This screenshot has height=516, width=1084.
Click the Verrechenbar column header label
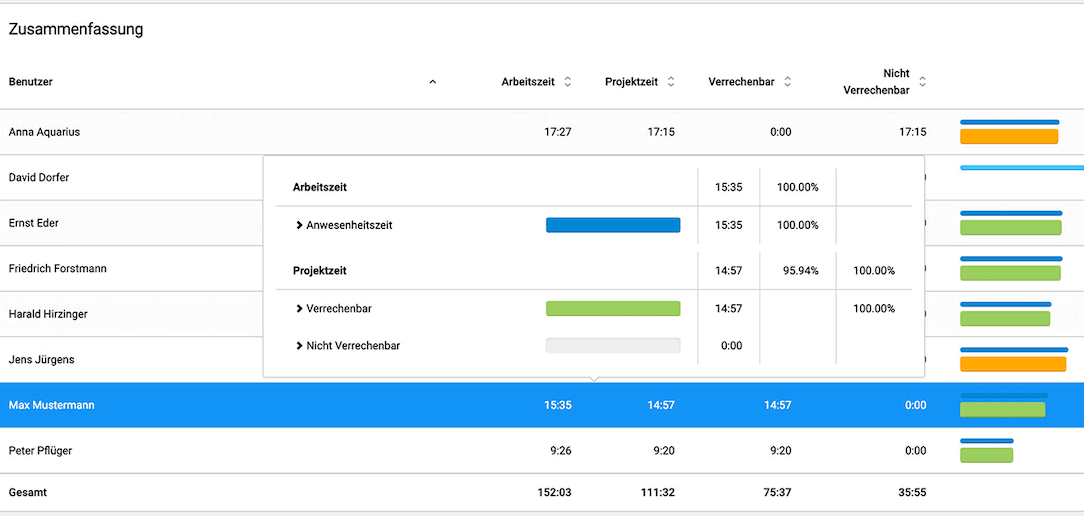[741, 82]
